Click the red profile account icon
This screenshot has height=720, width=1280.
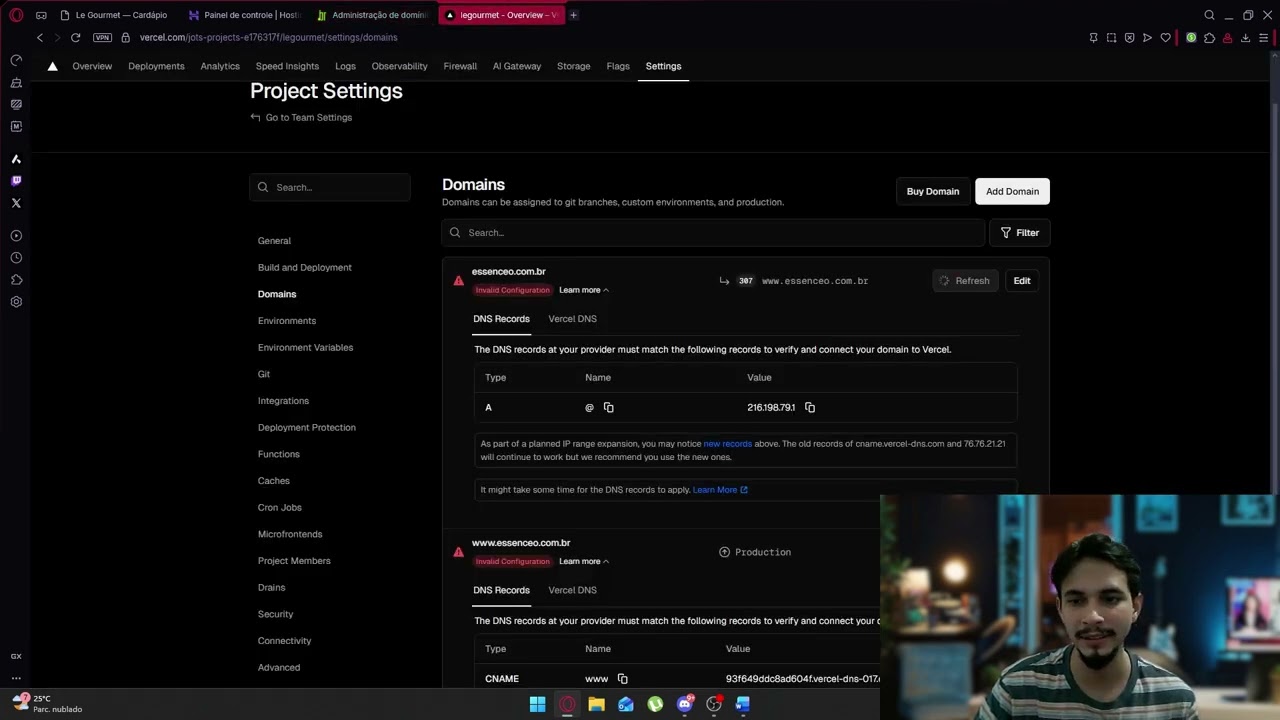pos(1227,38)
